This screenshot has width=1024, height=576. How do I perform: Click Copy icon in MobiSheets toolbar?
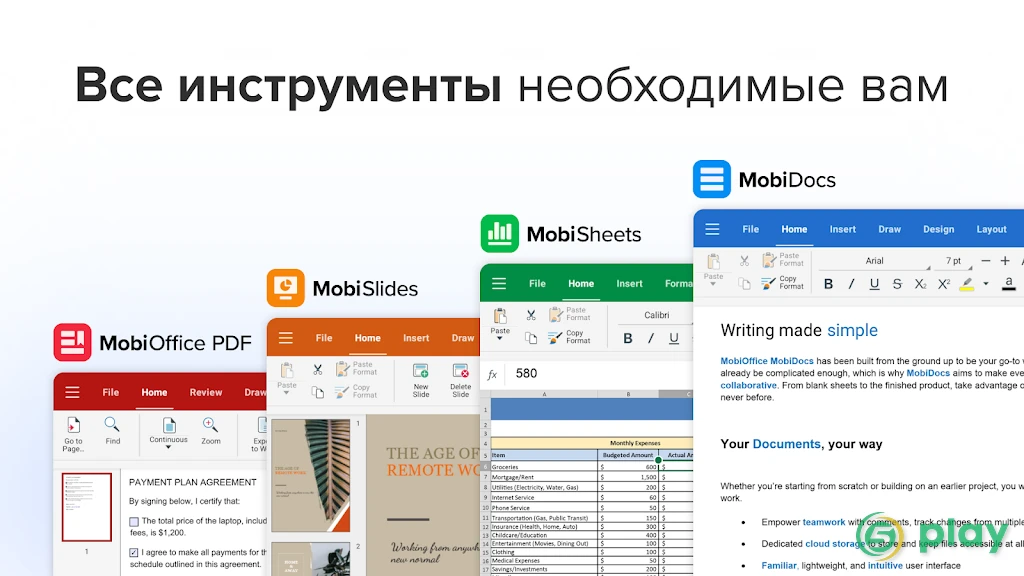tap(531, 338)
